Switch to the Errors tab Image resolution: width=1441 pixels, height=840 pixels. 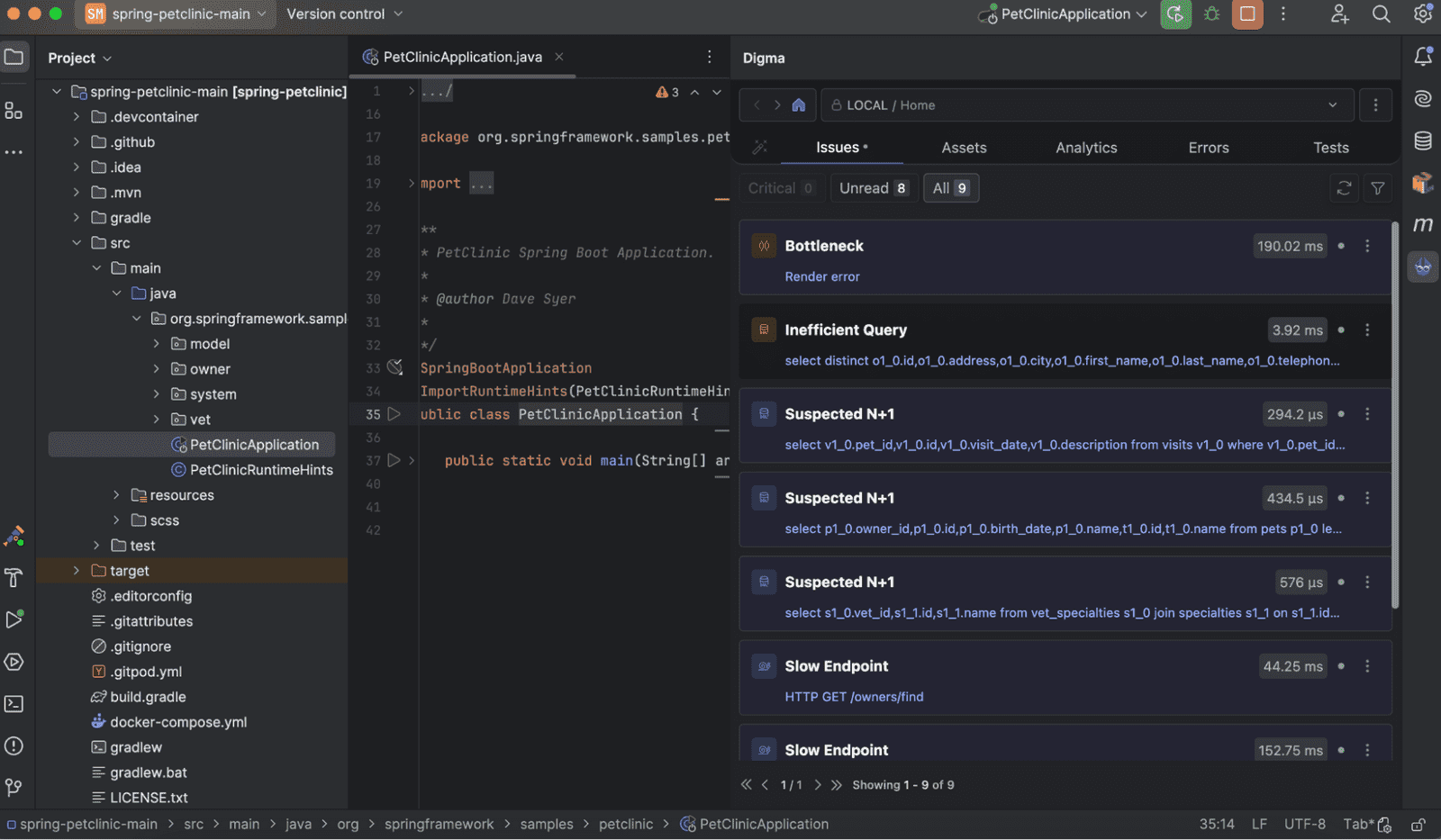click(1209, 148)
